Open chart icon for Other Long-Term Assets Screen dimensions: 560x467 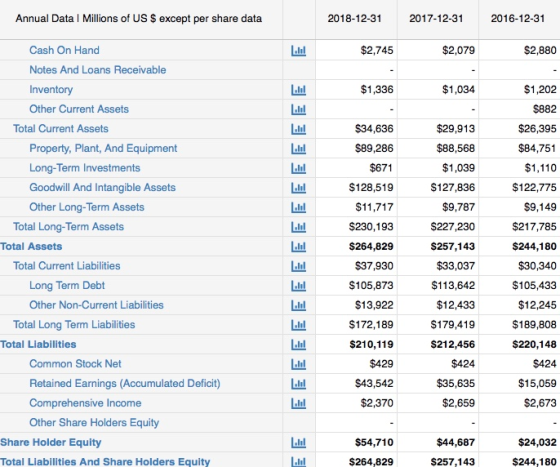click(299, 207)
